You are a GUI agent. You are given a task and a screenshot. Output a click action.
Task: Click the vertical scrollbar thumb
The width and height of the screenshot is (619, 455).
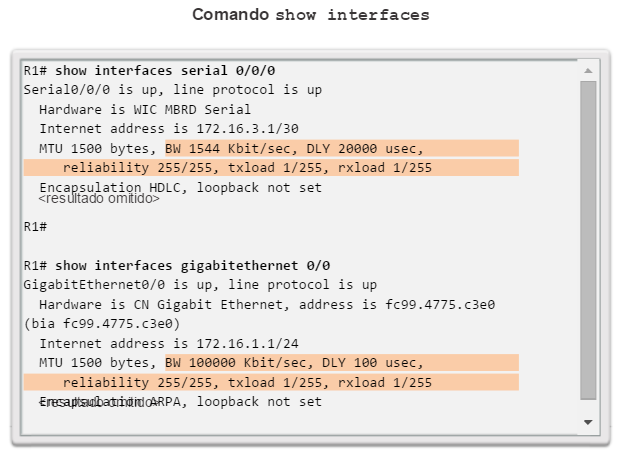click(x=588, y=240)
